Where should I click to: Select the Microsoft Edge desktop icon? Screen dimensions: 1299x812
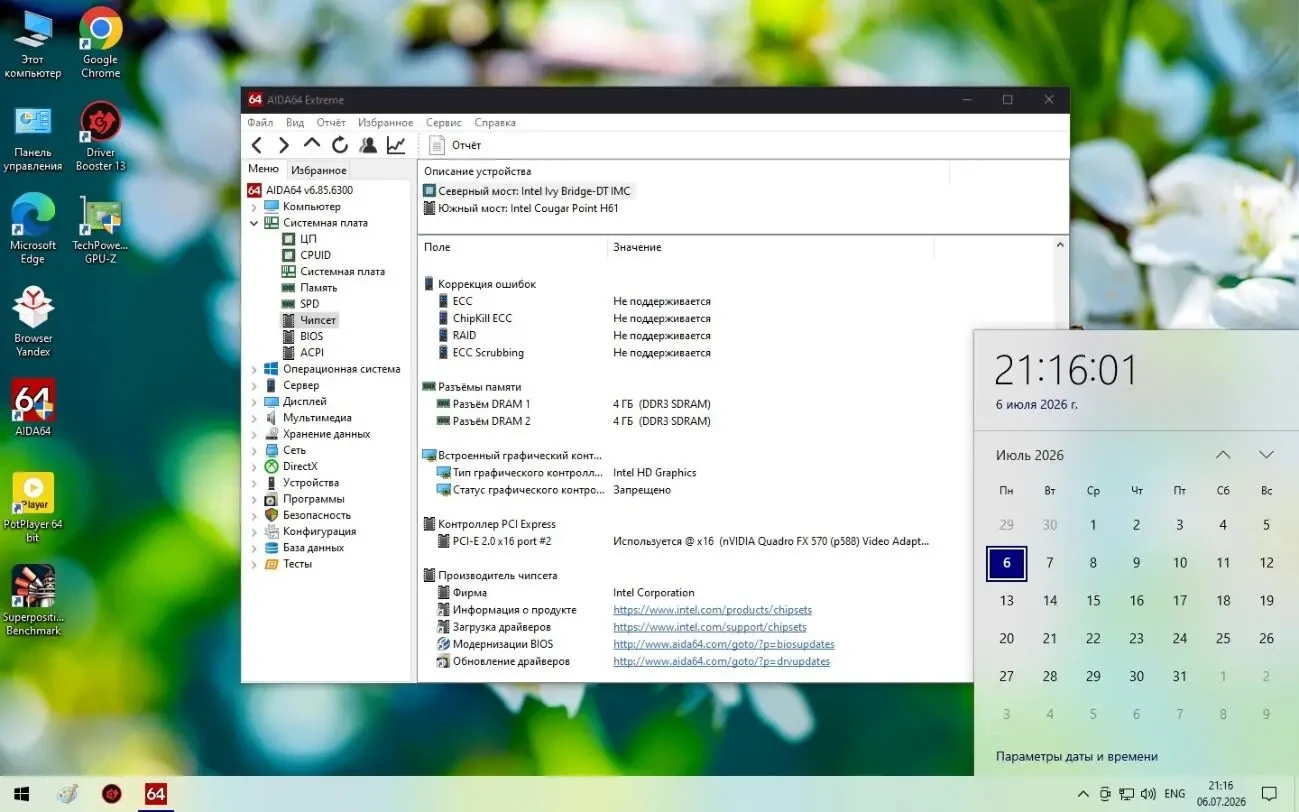33,230
